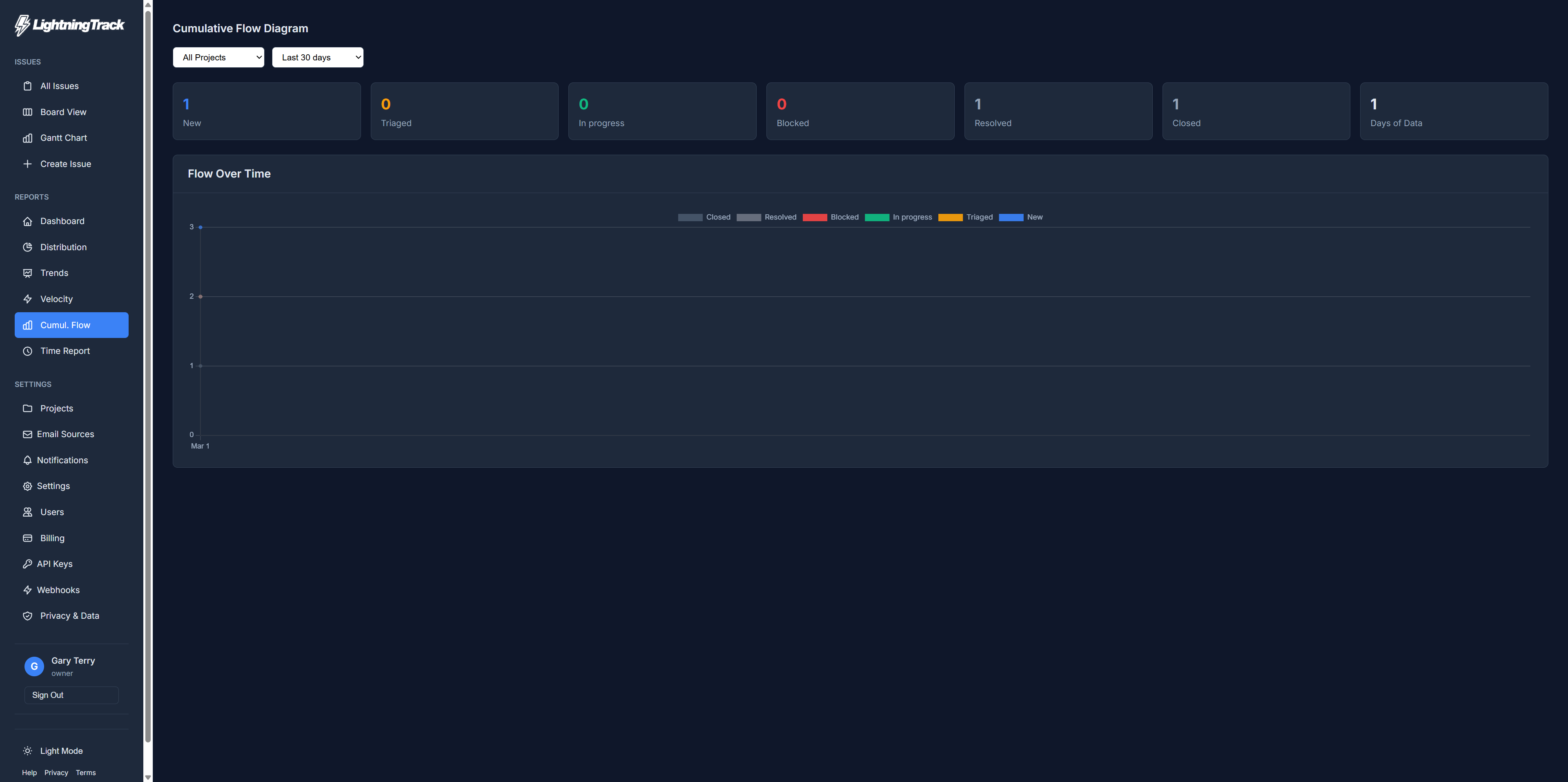Open the Board View menu item
Image resolution: width=1568 pixels, height=782 pixels.
(x=63, y=112)
